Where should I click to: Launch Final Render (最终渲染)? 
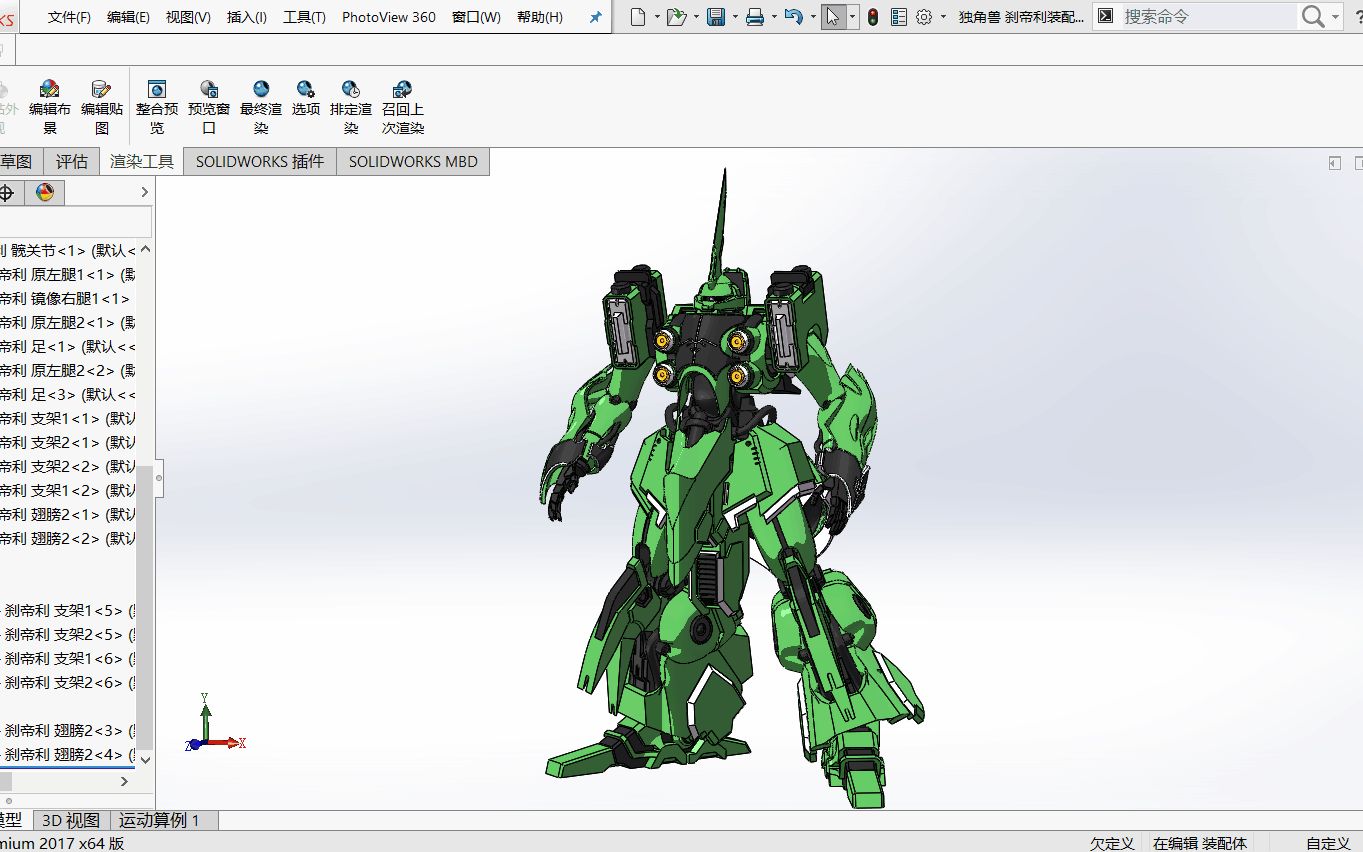tap(261, 107)
